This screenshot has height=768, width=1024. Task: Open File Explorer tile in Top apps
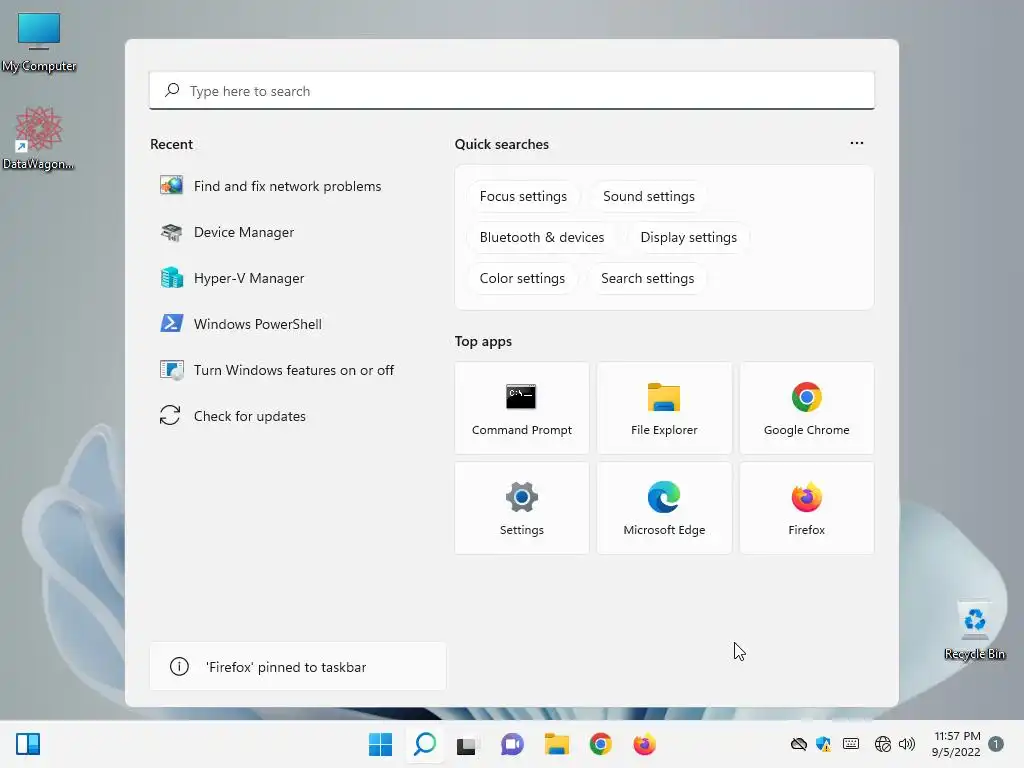pos(664,408)
